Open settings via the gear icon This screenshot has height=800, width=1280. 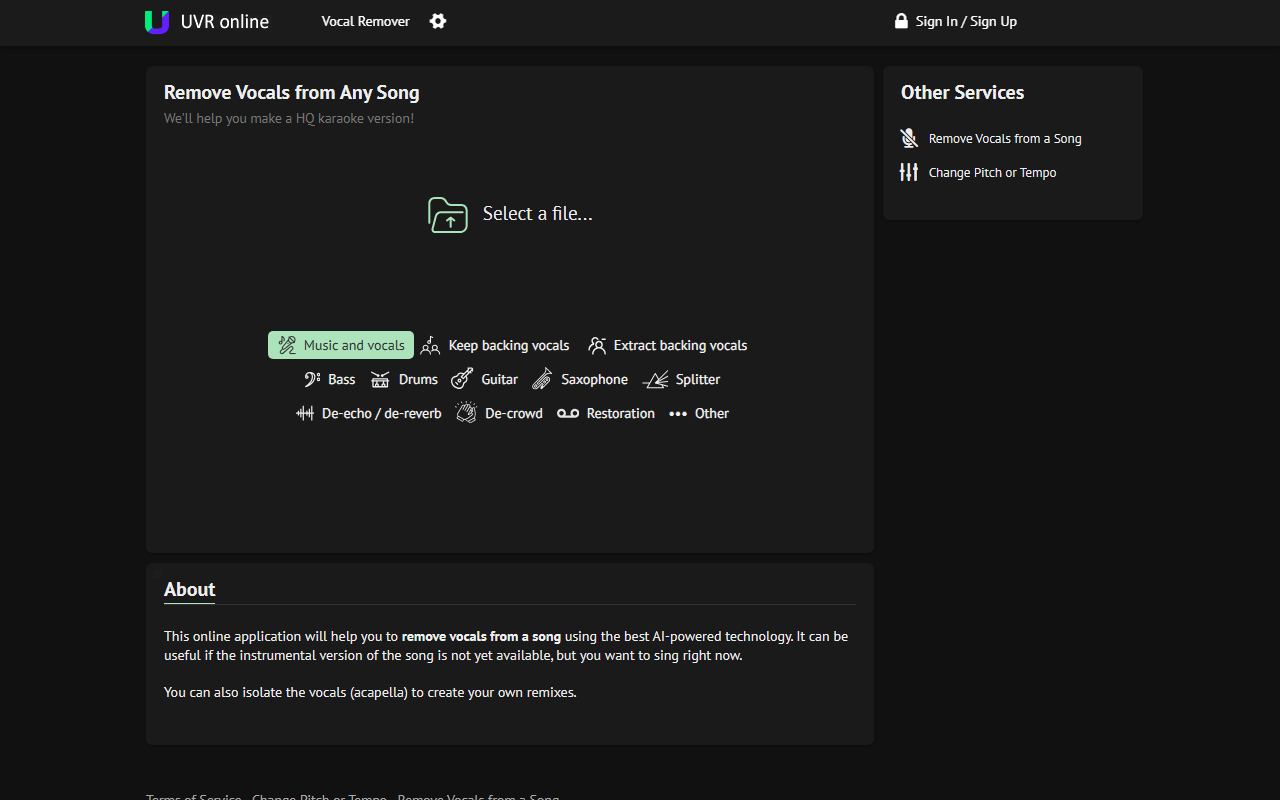pyautogui.click(x=438, y=21)
